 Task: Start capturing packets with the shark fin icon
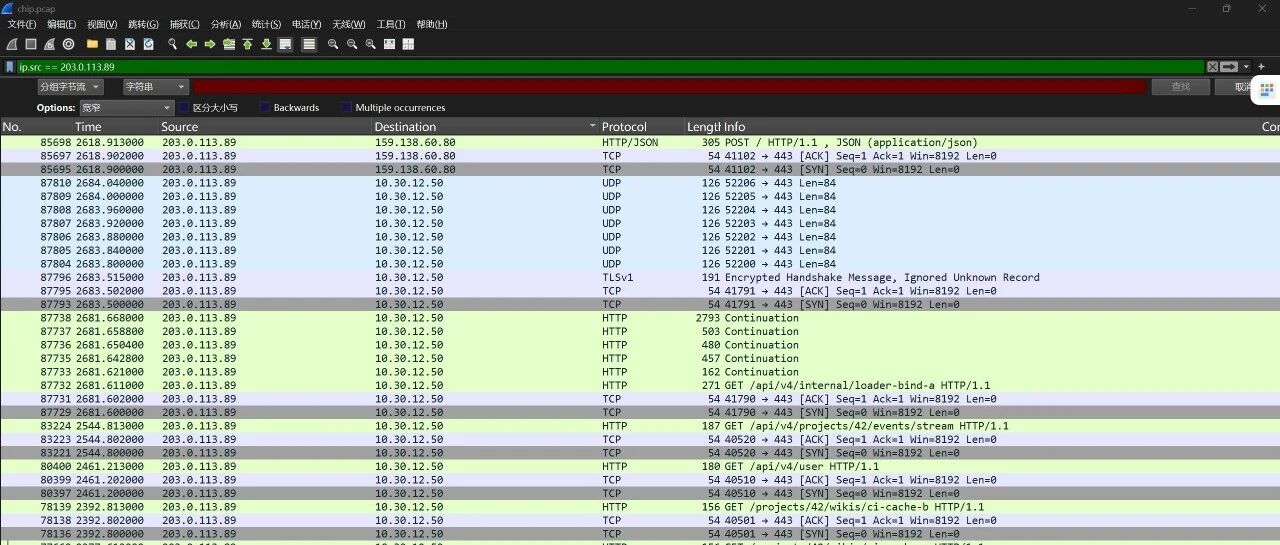click(x=12, y=44)
